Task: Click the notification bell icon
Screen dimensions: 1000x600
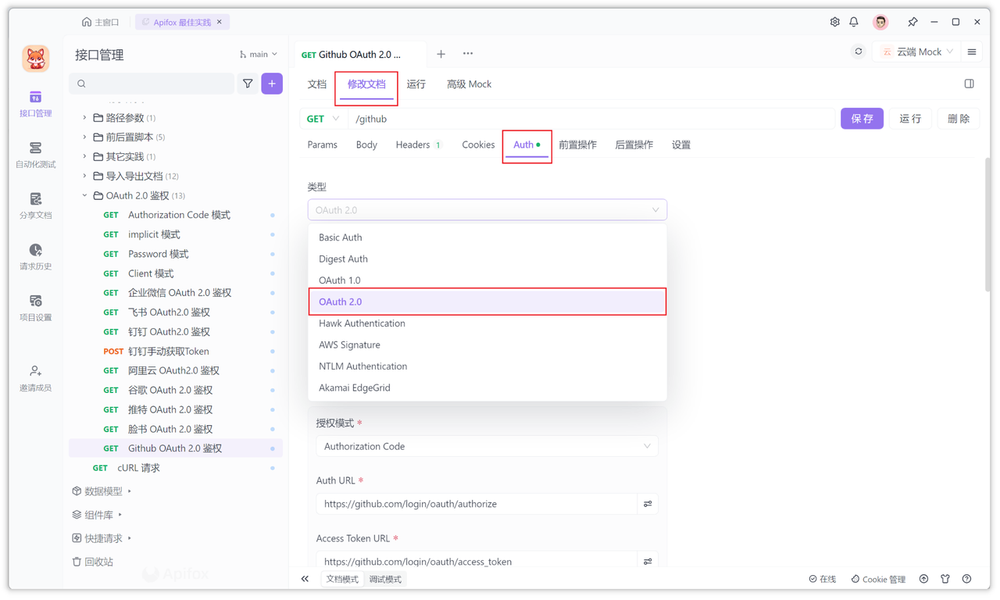Action: (x=855, y=20)
